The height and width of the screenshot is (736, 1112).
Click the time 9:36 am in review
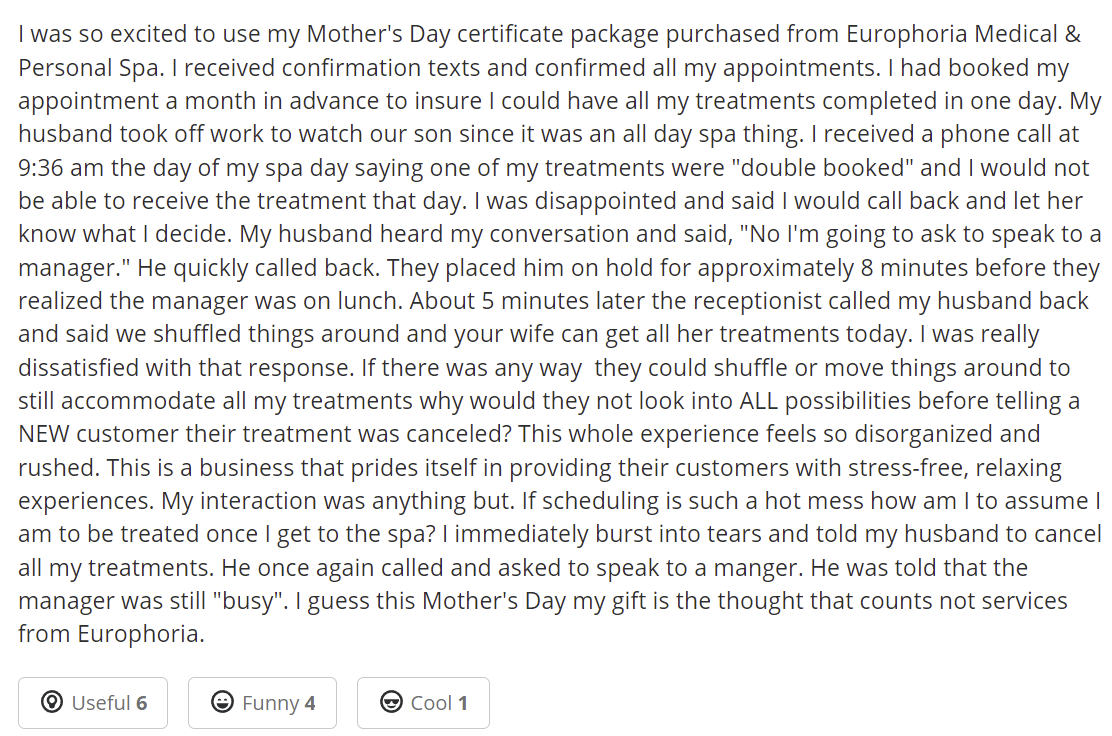64,168
